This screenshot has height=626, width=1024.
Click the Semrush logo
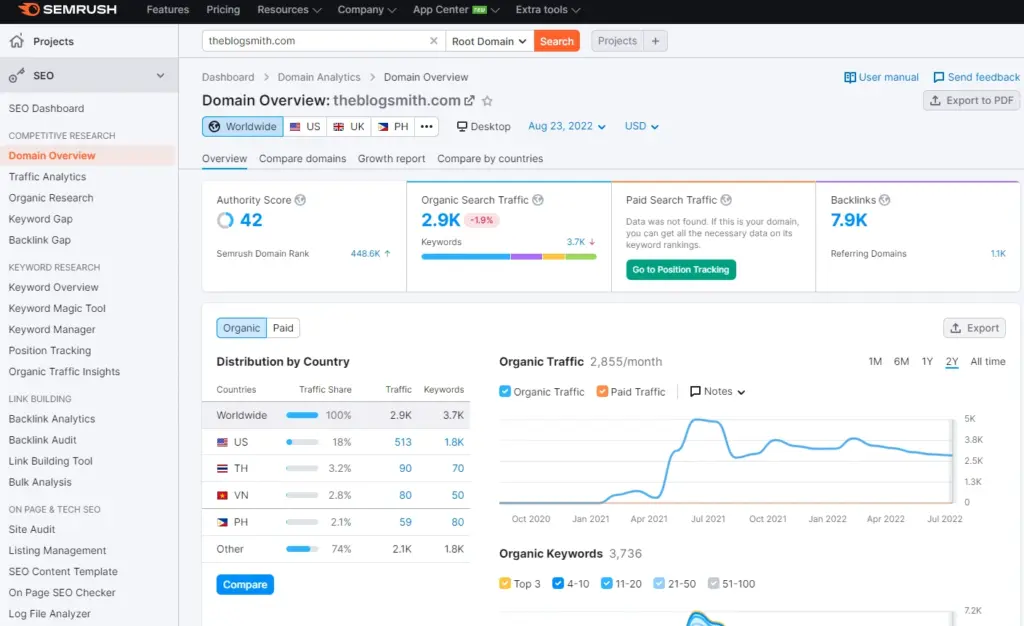[67, 10]
